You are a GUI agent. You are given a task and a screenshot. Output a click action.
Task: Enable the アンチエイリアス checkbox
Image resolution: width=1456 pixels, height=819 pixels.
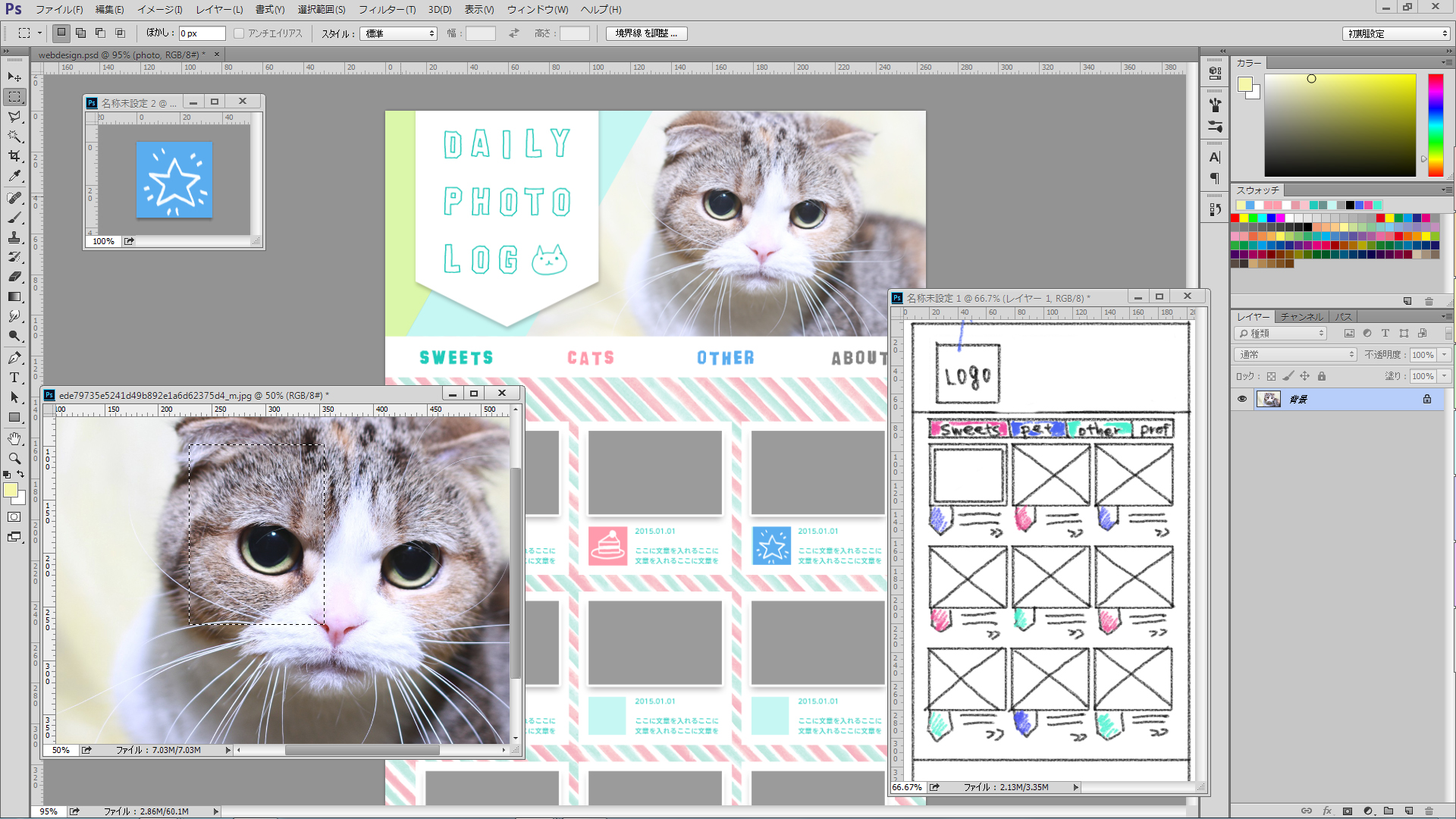click(x=239, y=33)
